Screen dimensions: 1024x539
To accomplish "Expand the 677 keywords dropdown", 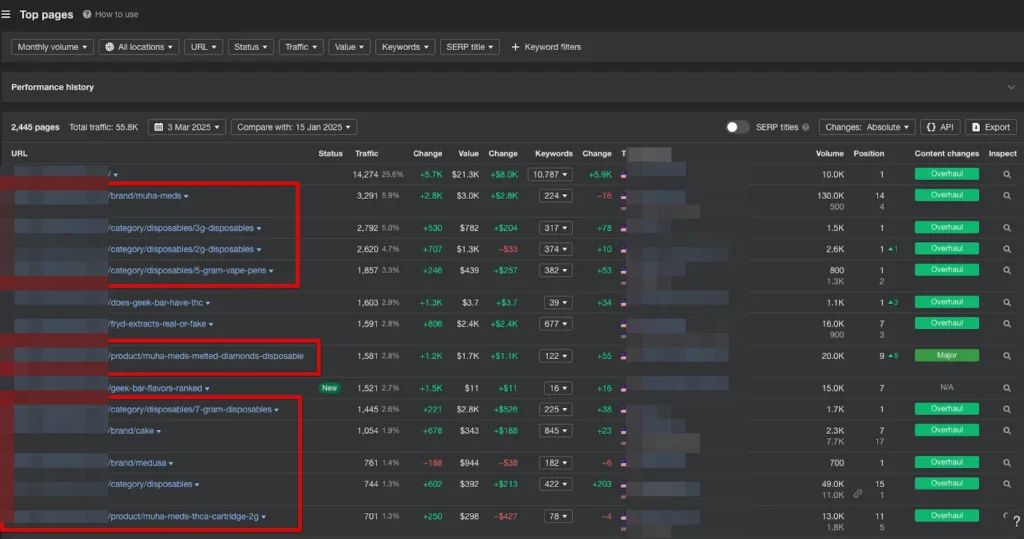I will click(555, 324).
